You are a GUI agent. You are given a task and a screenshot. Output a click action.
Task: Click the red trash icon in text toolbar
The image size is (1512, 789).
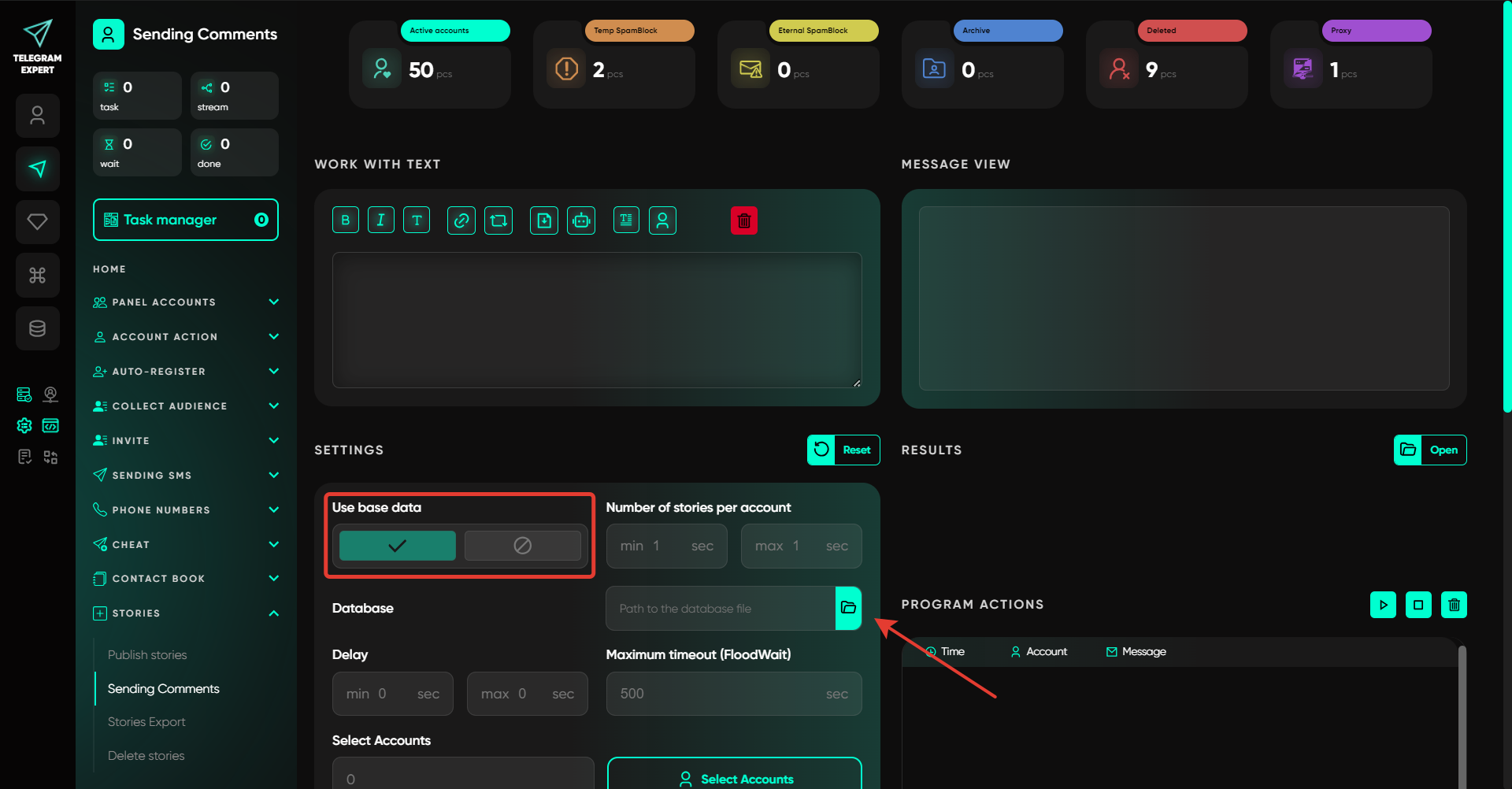[x=744, y=220]
